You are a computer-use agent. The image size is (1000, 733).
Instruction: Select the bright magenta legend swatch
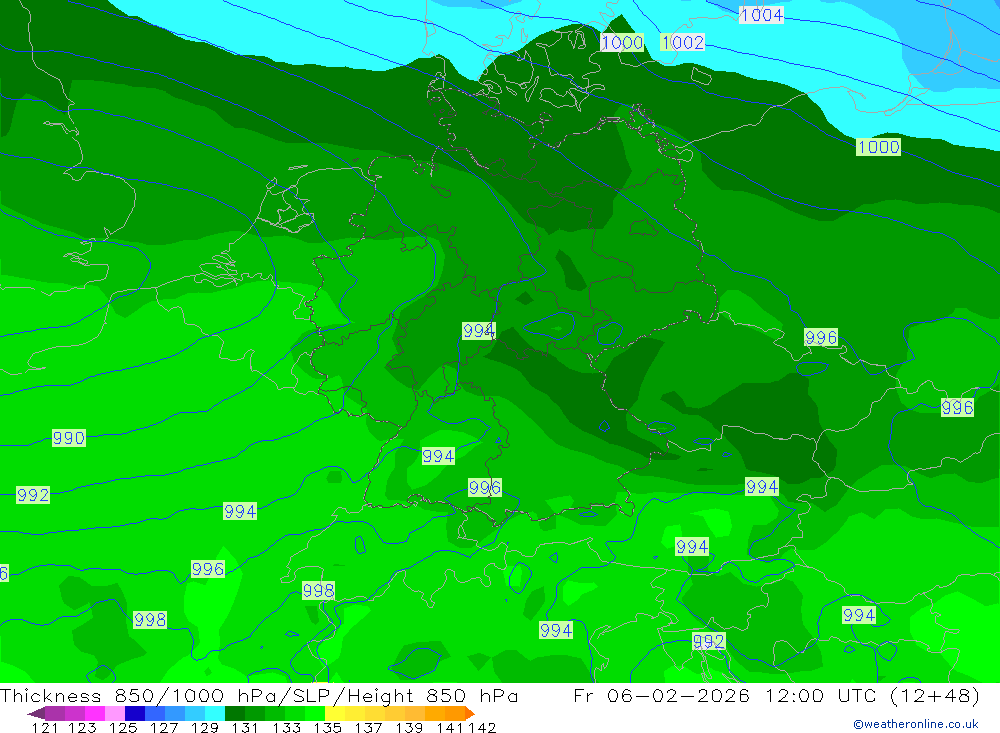[x=95, y=713]
